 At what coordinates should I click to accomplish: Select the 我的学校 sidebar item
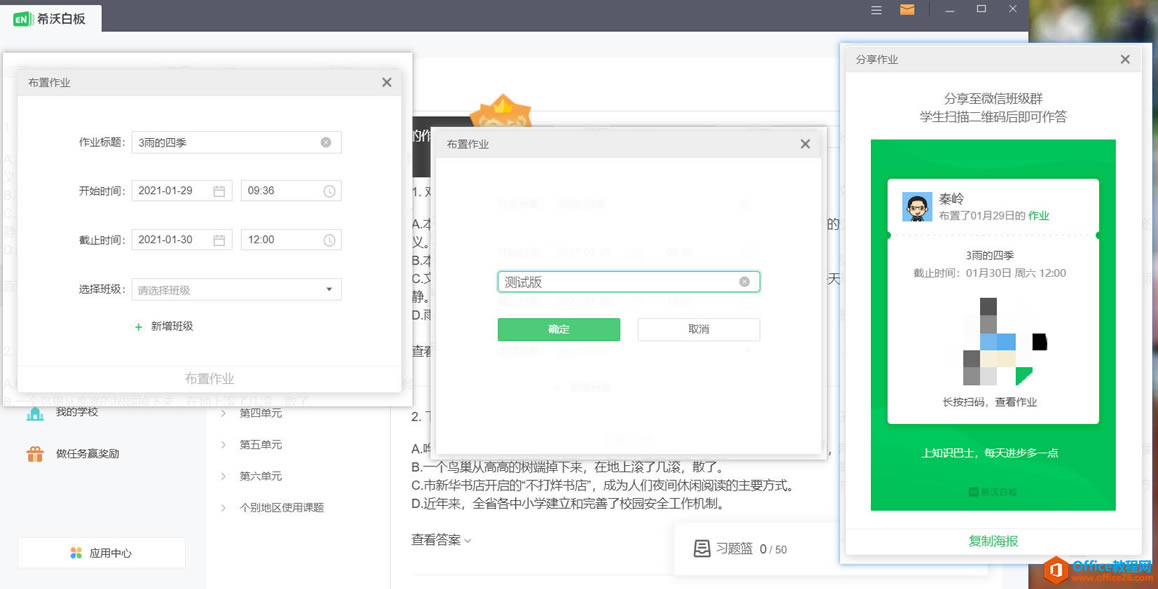tap(77, 412)
